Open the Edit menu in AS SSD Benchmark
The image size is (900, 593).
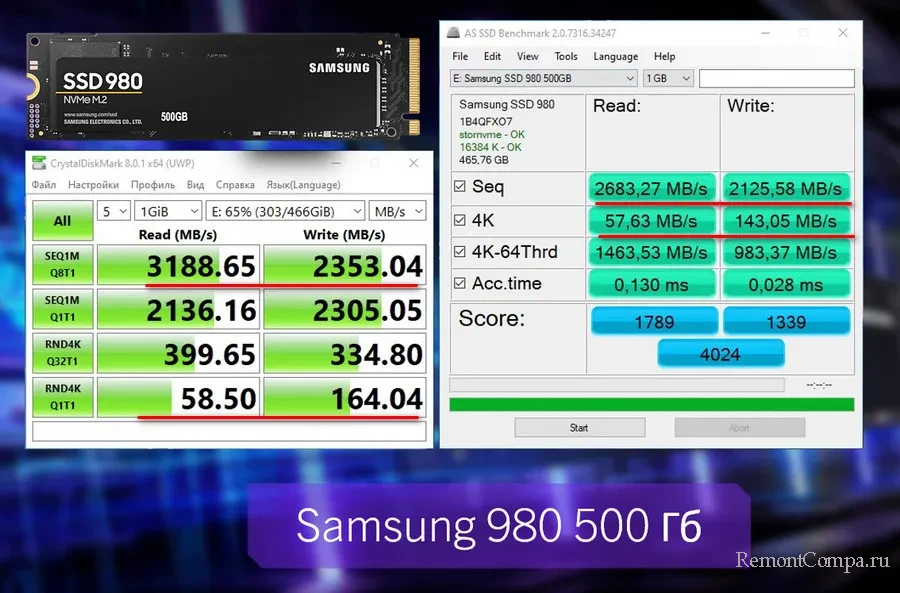click(492, 56)
